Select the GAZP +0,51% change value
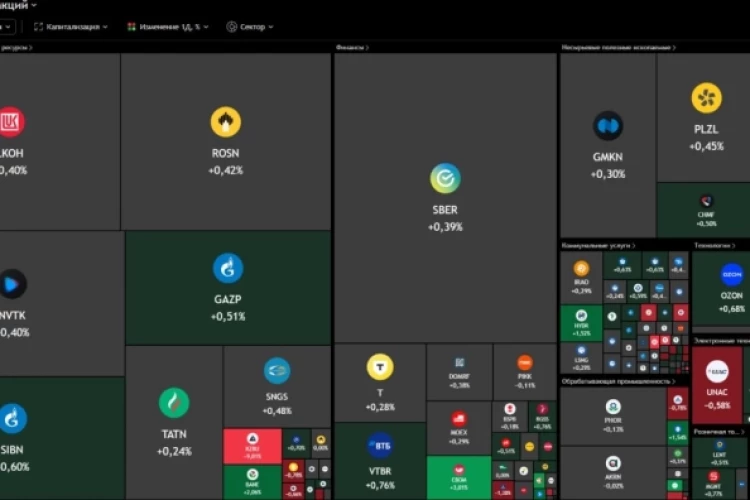The image size is (750, 500). [228, 316]
